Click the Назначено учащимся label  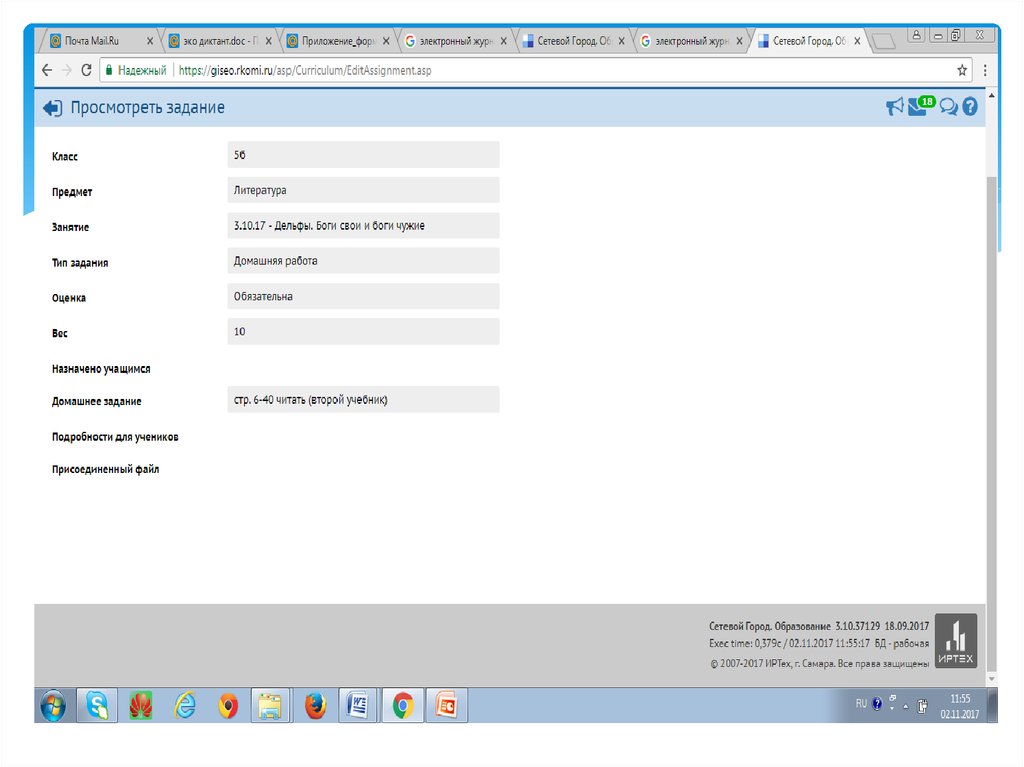tap(101, 368)
